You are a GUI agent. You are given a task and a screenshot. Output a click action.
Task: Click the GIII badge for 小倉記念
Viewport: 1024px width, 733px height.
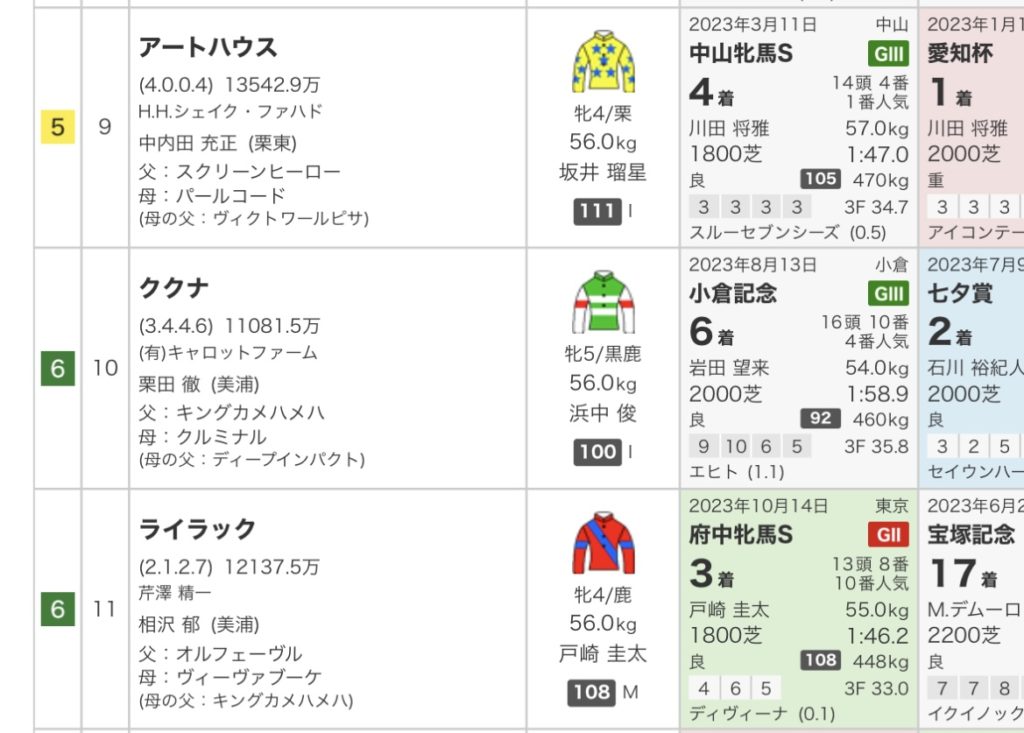(888, 294)
